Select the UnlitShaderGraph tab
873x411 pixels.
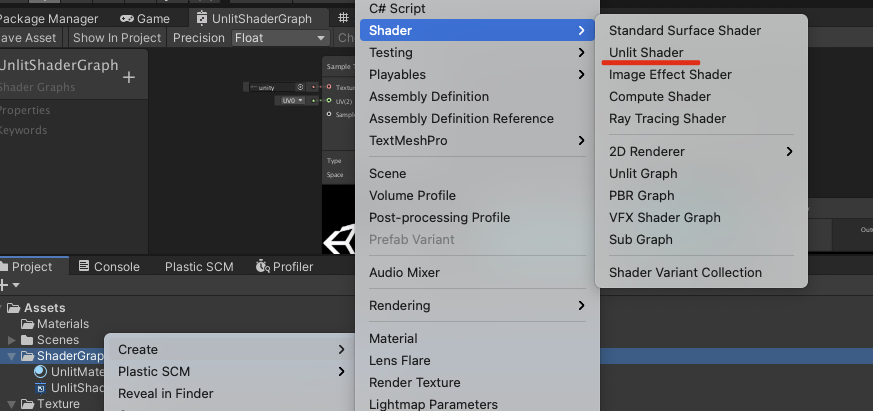coord(254,19)
